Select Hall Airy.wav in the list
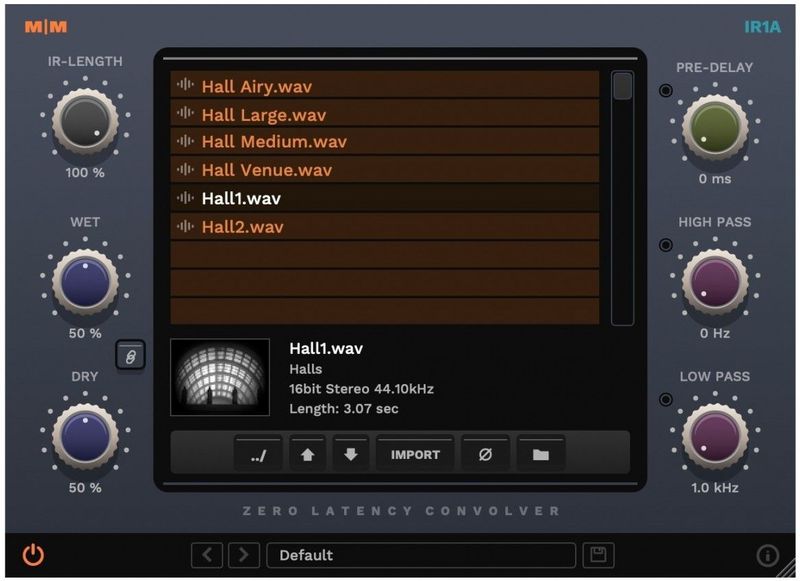800x581 pixels. click(x=385, y=85)
